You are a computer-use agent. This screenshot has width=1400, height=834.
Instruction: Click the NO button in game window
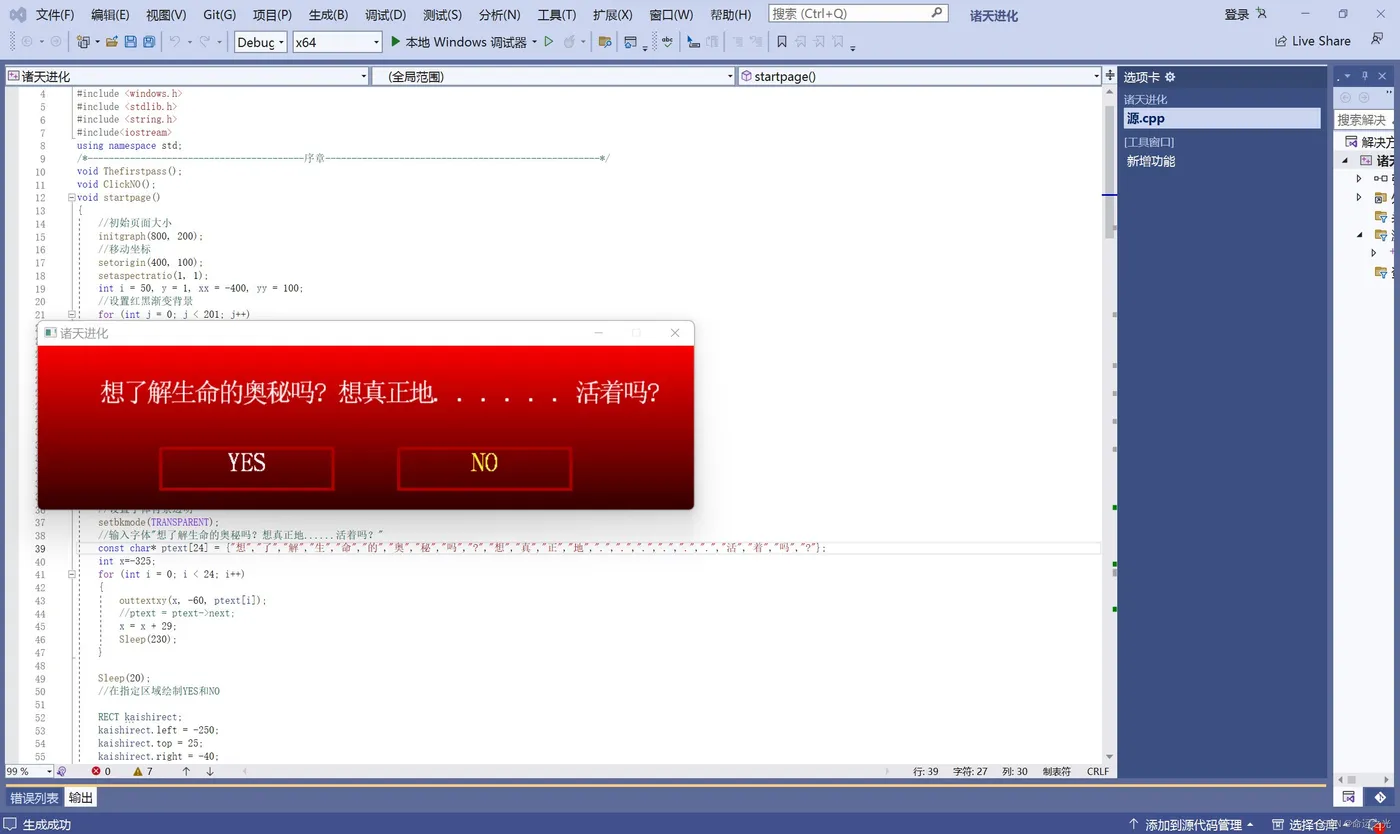point(484,468)
